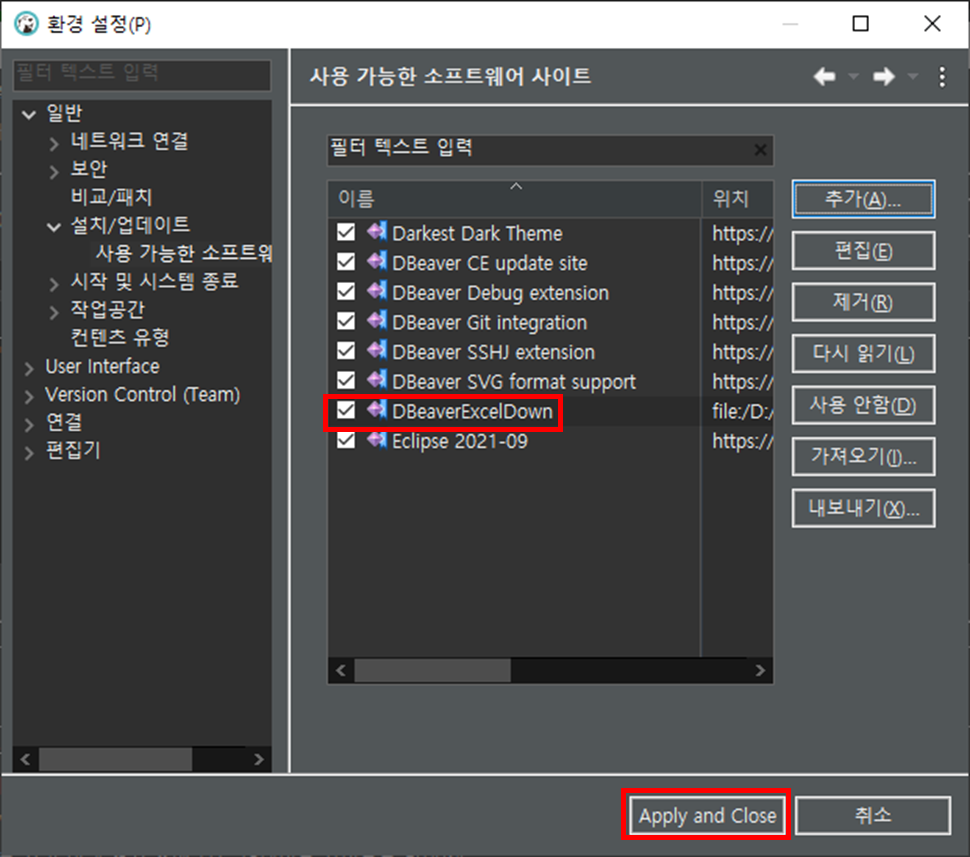
Task: Click the 추가(A)... button
Action: tap(863, 199)
